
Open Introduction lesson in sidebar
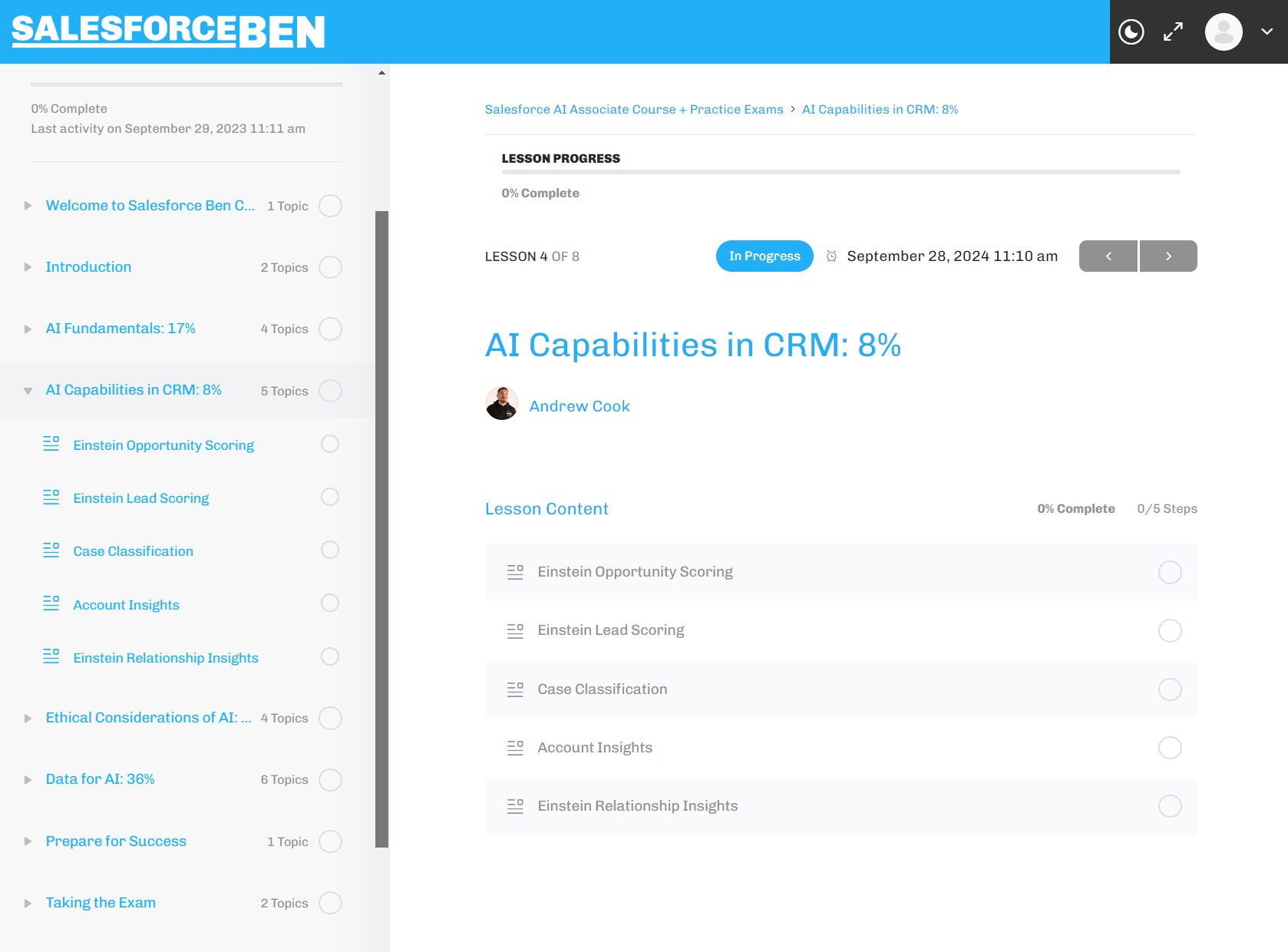(88, 267)
